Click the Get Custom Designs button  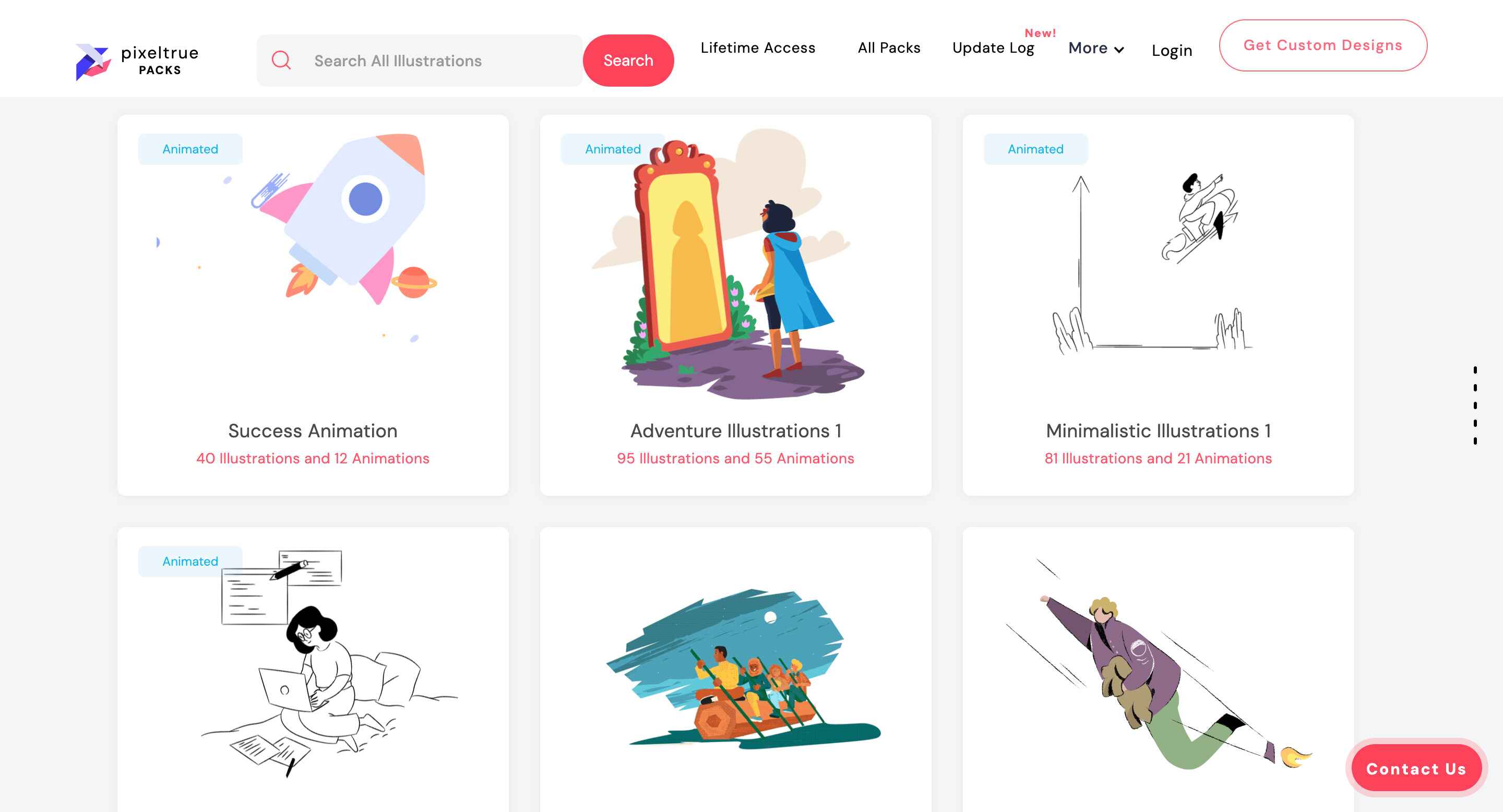tap(1323, 45)
